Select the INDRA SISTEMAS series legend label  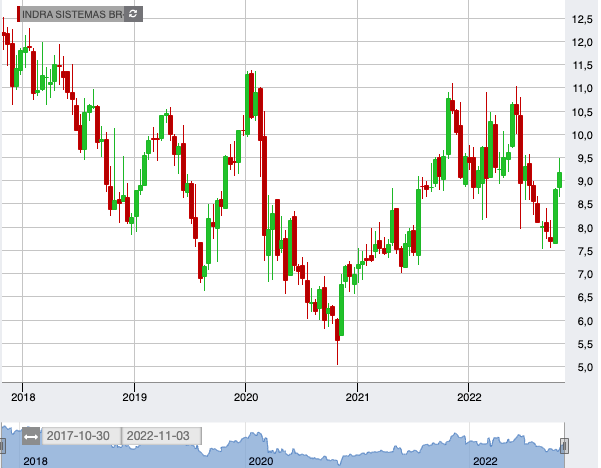(72, 14)
